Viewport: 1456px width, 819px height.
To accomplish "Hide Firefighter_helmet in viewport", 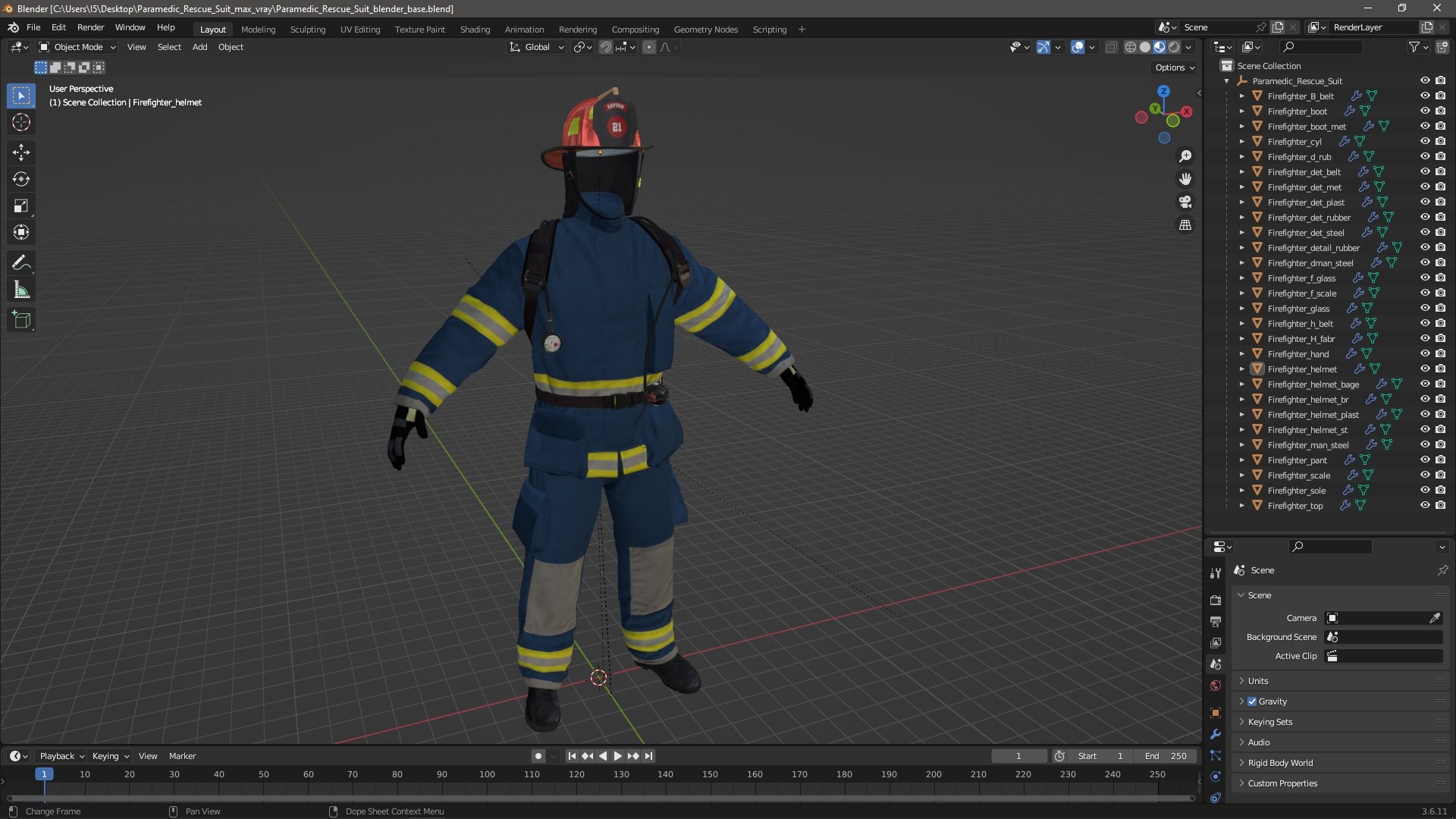I will pyautogui.click(x=1425, y=369).
